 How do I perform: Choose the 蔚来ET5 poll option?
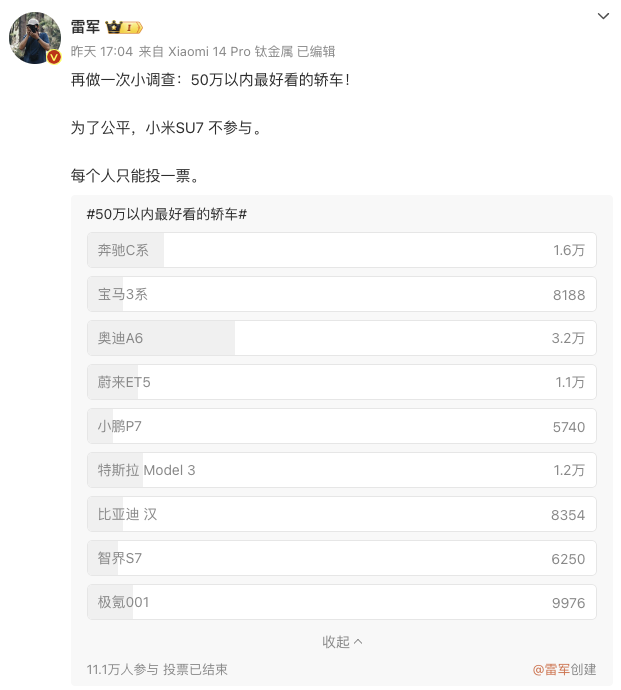[342, 382]
